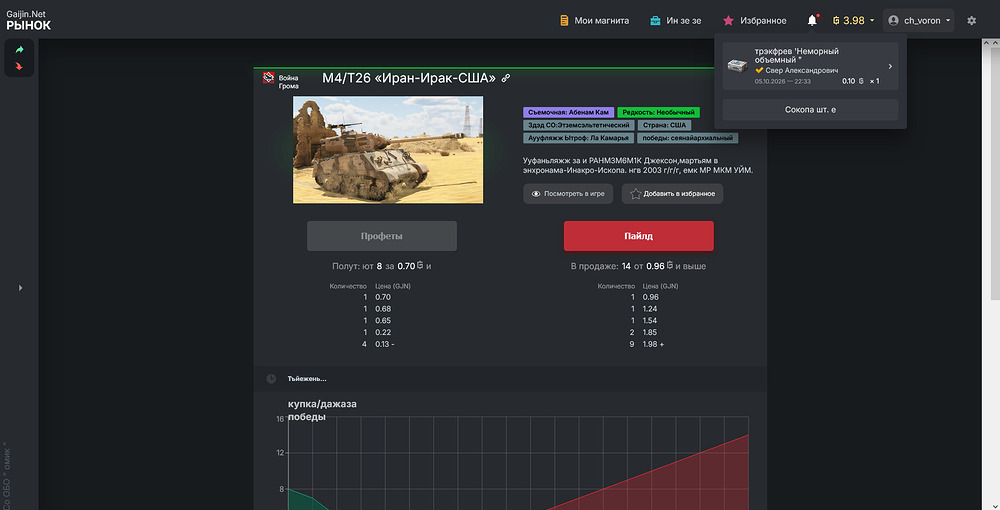The width and height of the screenshot is (1000, 510).
Task: Select buy order row priced 0.13
Action: pyautogui.click(x=376, y=344)
